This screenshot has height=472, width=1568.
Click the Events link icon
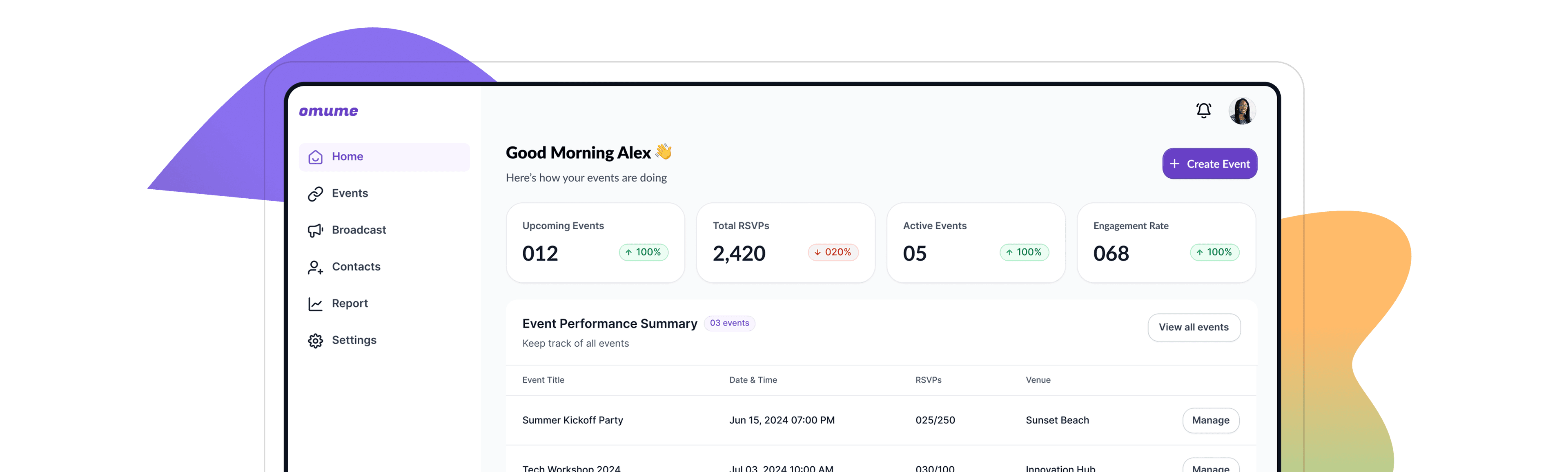(x=315, y=194)
